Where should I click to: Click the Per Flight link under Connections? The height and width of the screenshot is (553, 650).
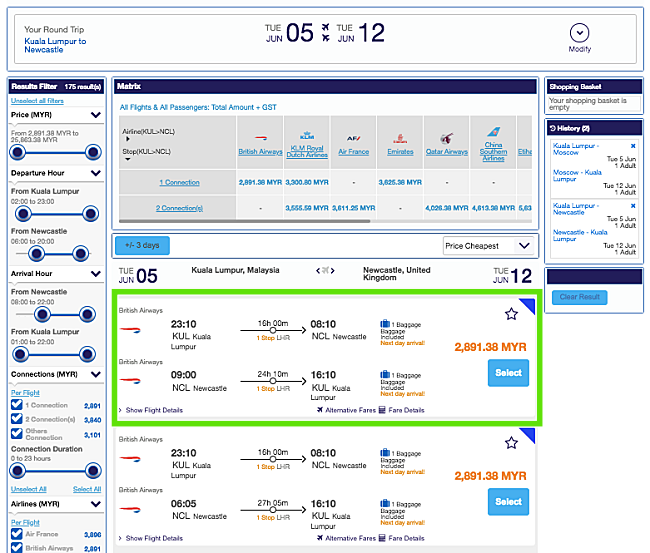click(25, 393)
